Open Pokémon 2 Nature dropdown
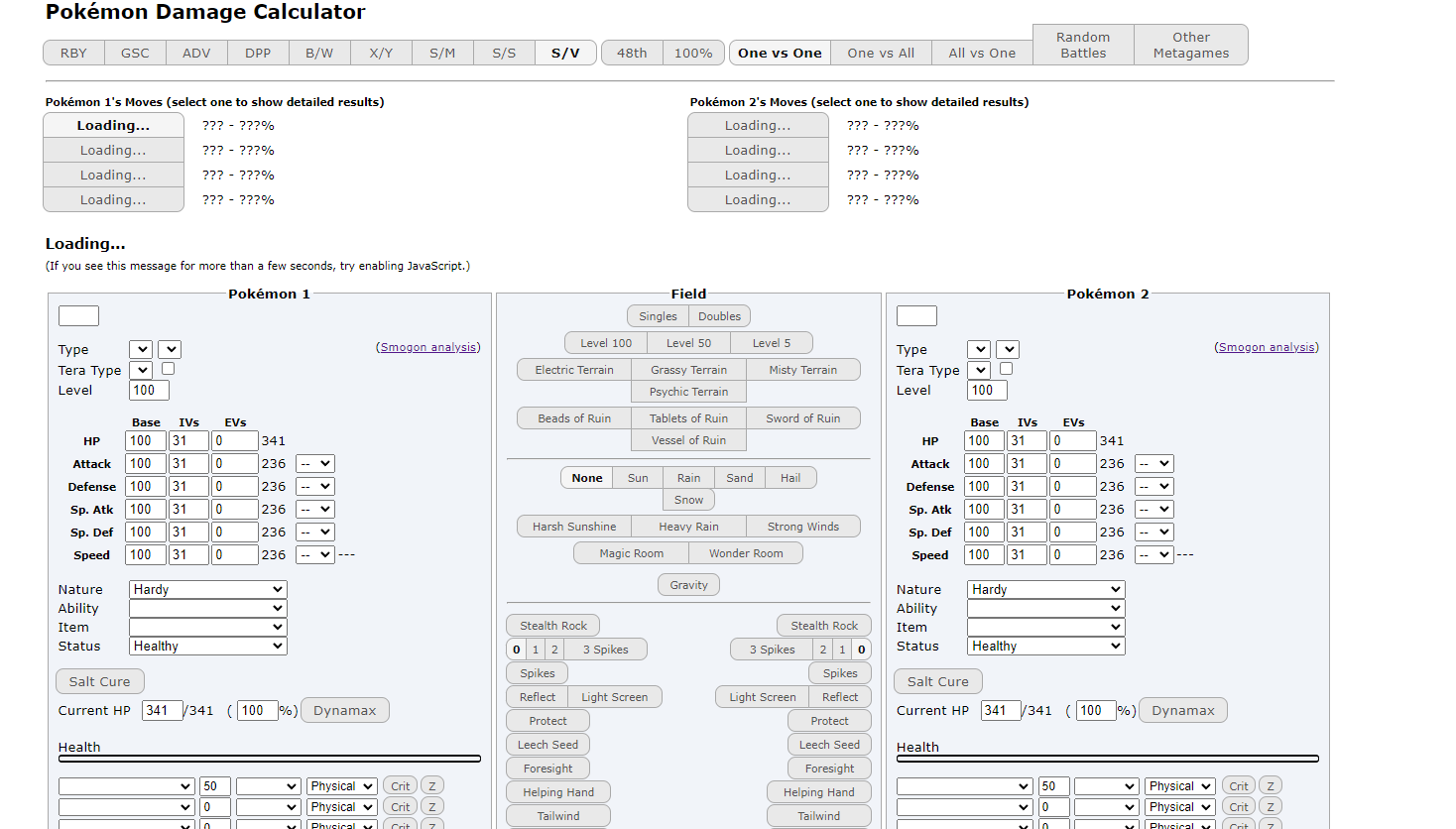 pos(1046,589)
